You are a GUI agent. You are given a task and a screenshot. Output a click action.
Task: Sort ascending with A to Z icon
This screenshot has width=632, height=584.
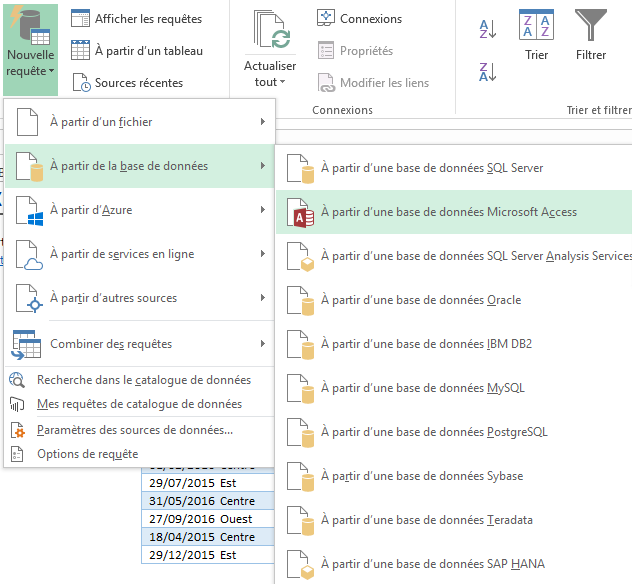click(488, 29)
